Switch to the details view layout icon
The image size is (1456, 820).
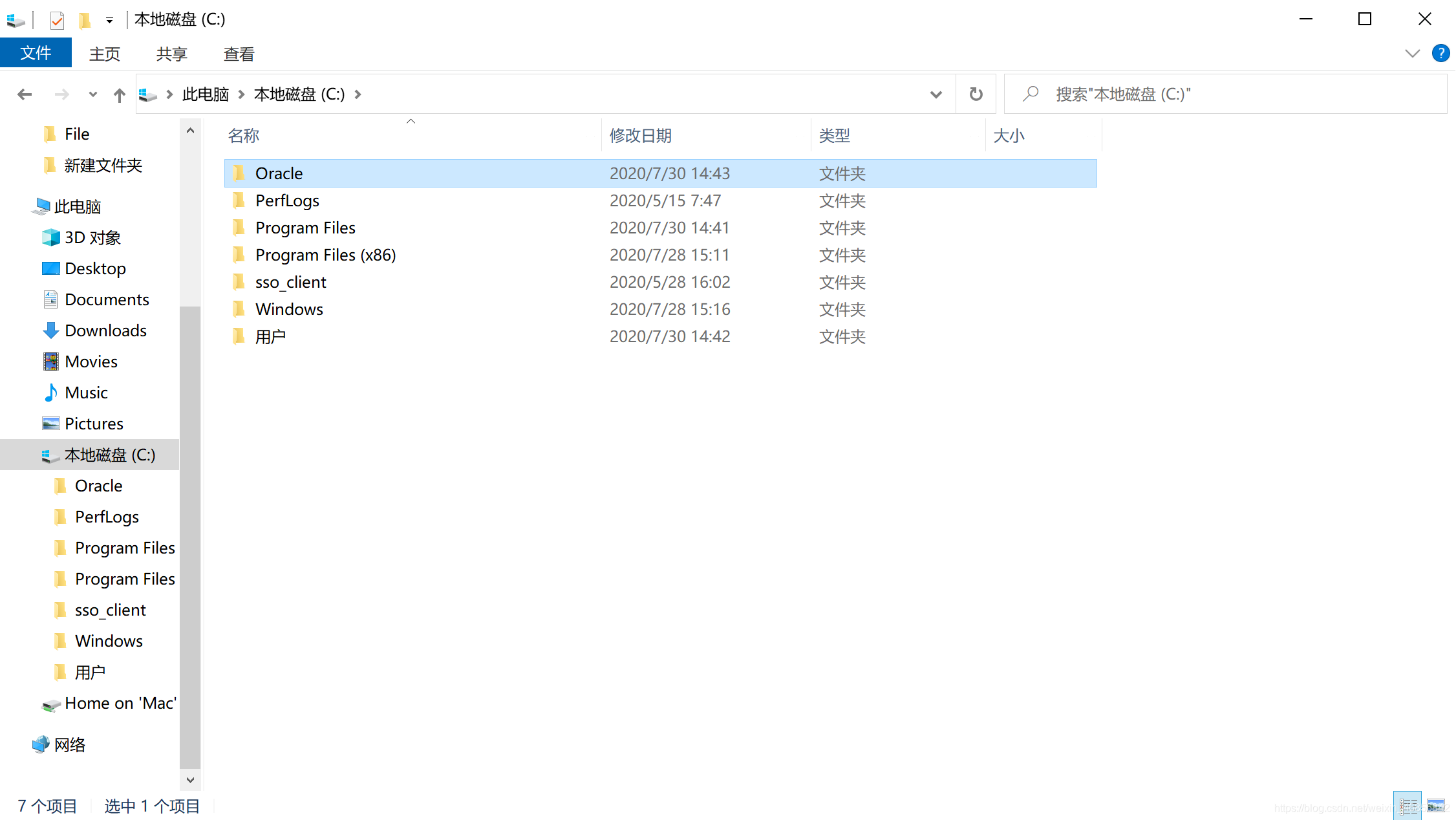click(1407, 805)
